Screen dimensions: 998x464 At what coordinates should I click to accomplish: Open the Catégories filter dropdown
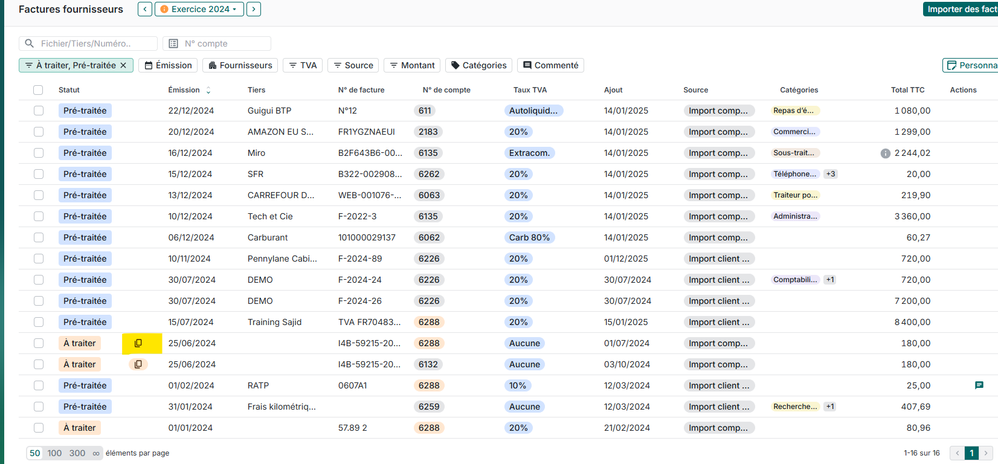click(x=478, y=65)
